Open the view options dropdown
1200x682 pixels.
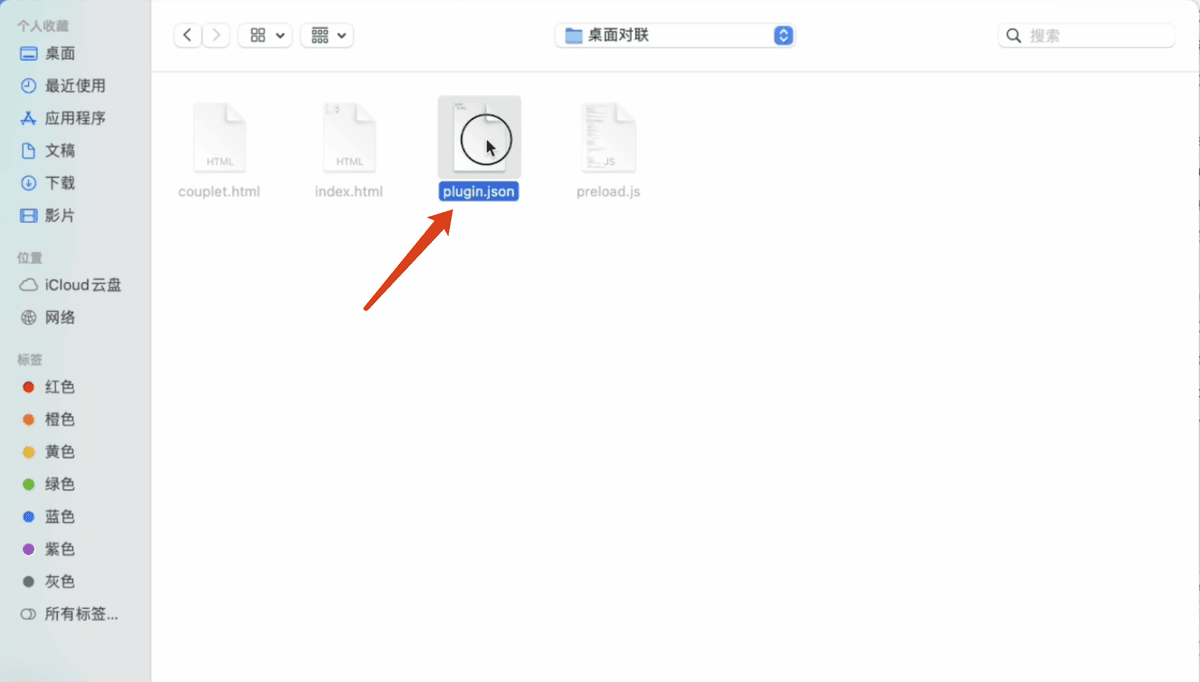click(264, 34)
